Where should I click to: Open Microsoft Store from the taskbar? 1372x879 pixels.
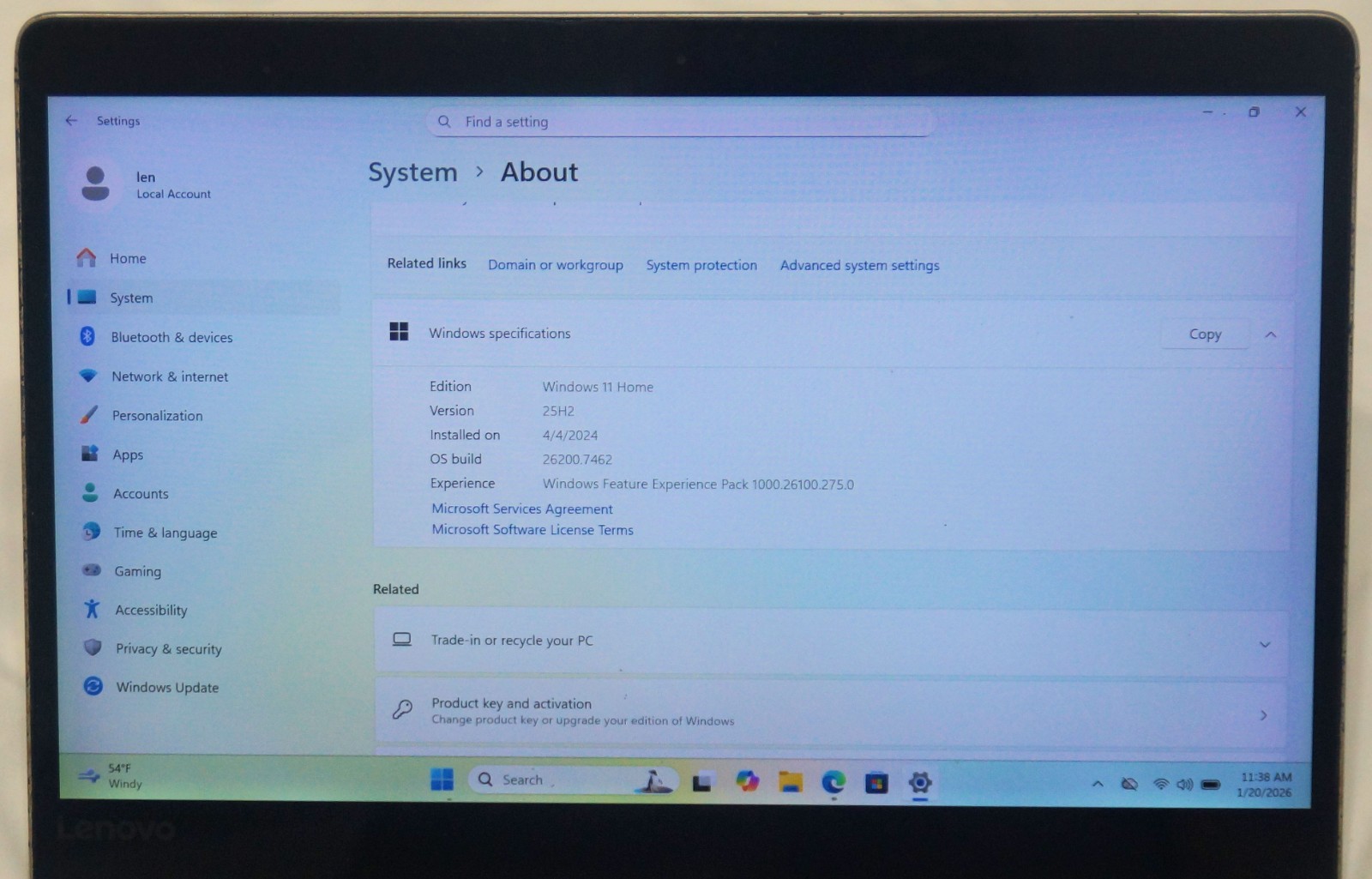tap(876, 783)
